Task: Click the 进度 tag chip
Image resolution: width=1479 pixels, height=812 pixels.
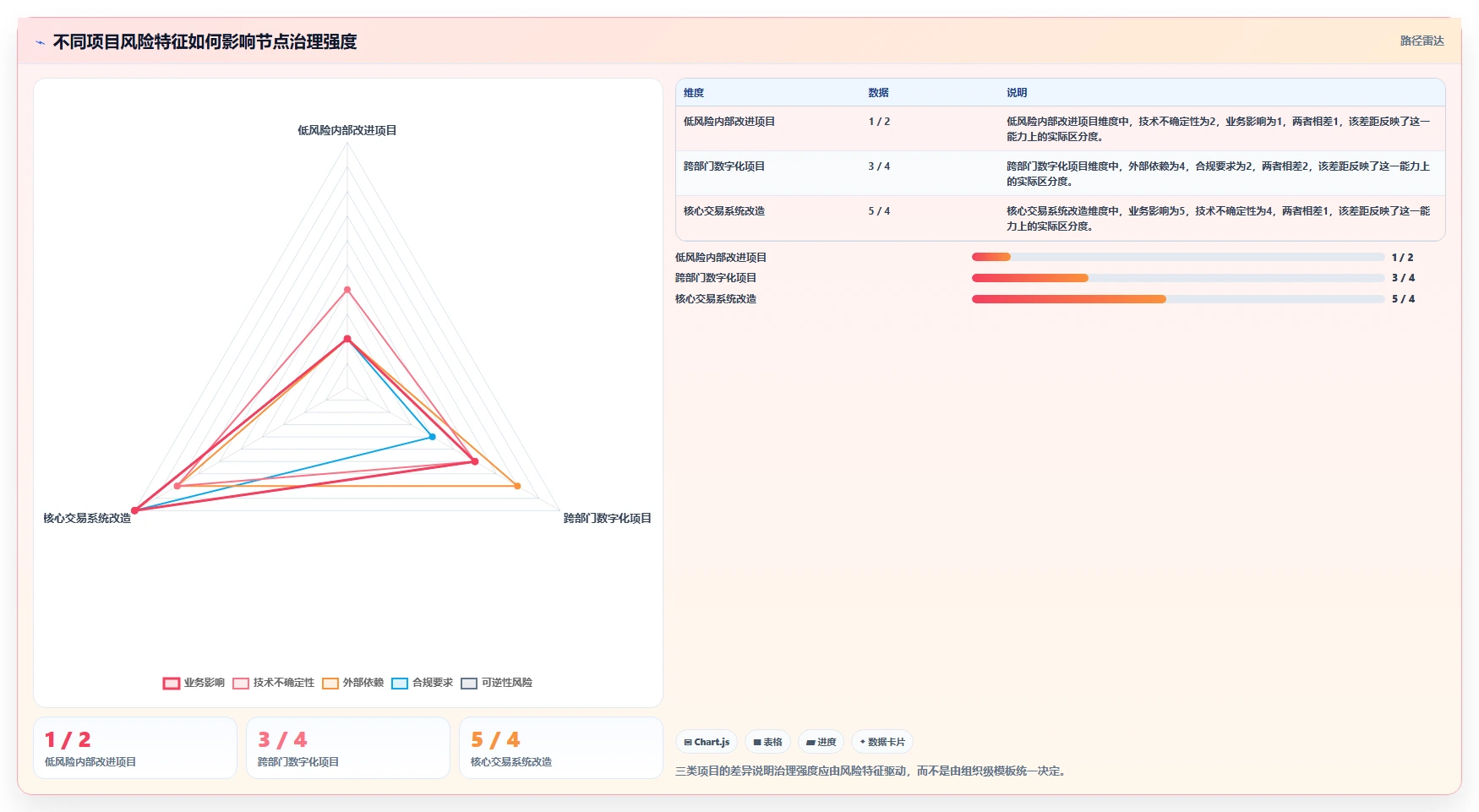Action: [x=821, y=742]
